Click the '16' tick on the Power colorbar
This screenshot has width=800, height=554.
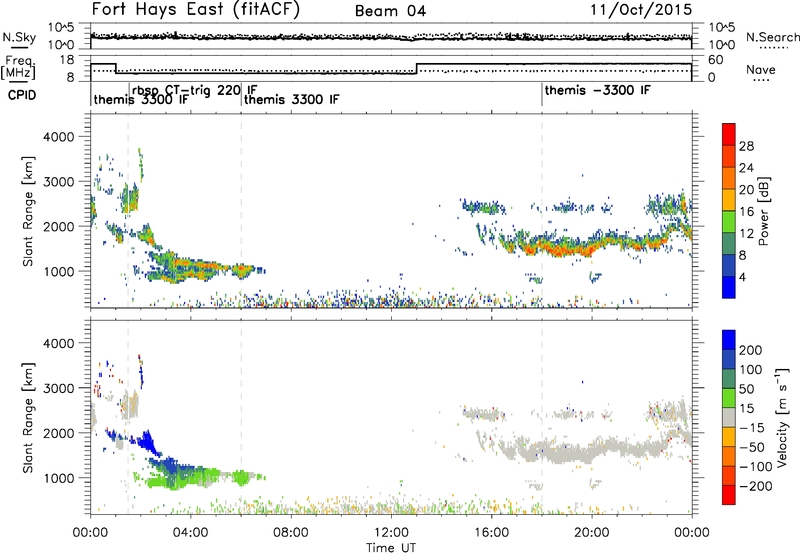746,212
